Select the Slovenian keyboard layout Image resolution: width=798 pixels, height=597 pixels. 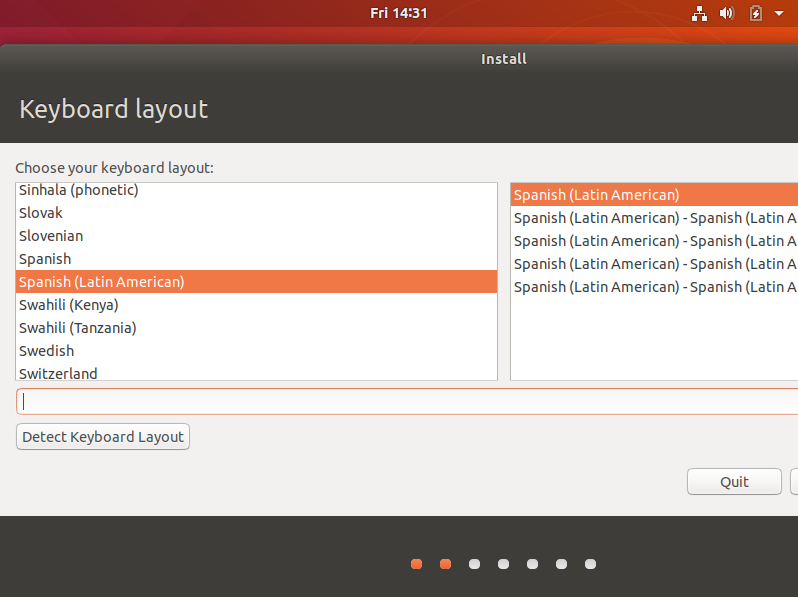(x=51, y=236)
